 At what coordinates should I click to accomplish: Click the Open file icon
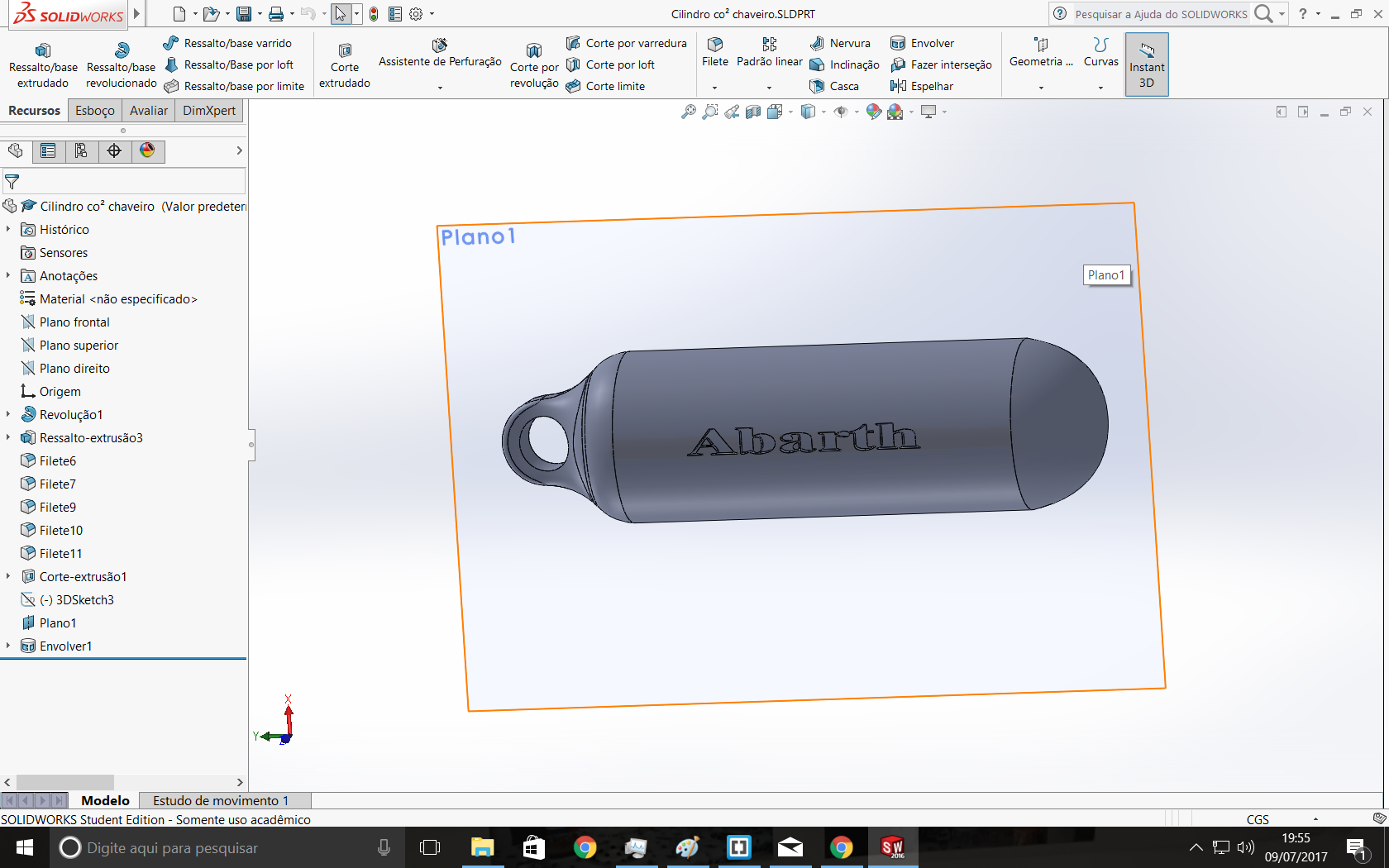(211, 14)
